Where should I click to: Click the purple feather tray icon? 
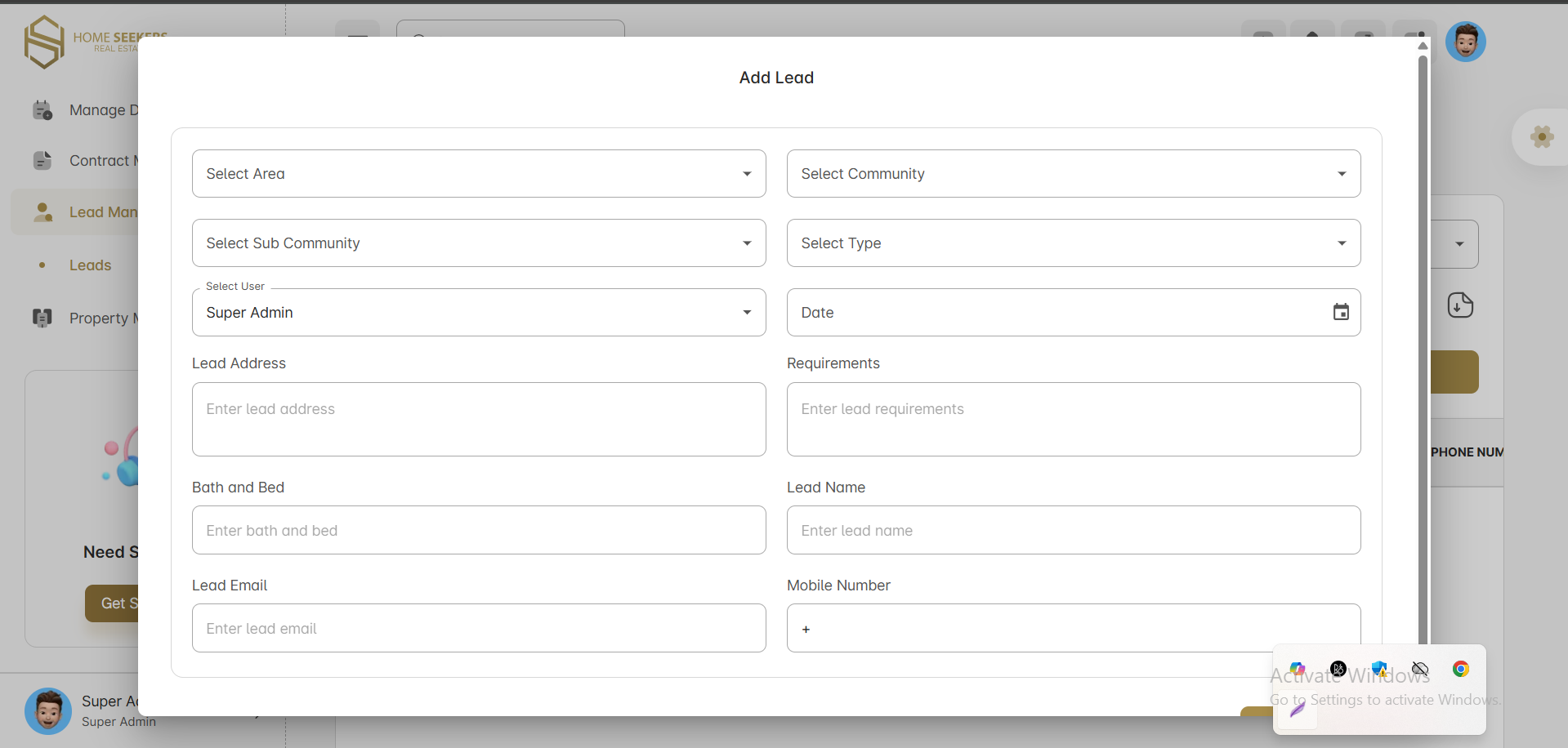point(1298,710)
